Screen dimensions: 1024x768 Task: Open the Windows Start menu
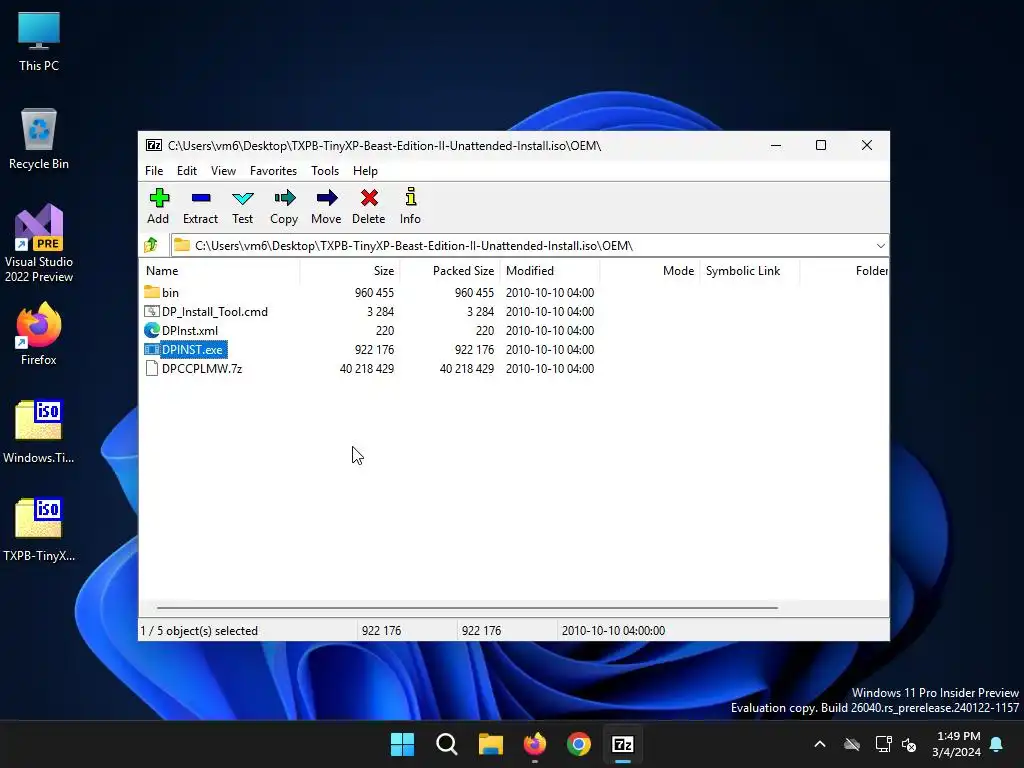coord(402,744)
